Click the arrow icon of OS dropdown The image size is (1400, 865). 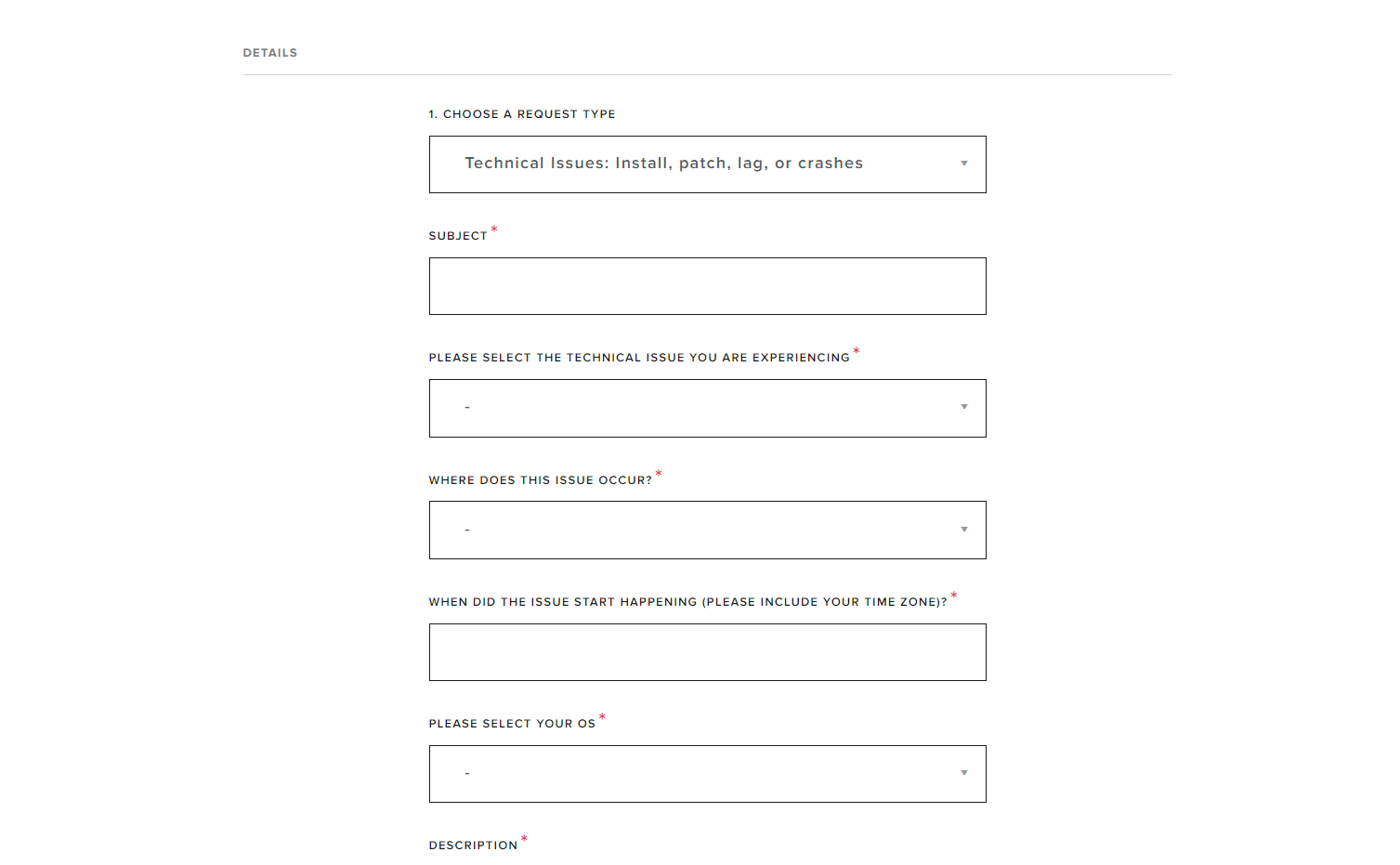pyautogui.click(x=964, y=773)
